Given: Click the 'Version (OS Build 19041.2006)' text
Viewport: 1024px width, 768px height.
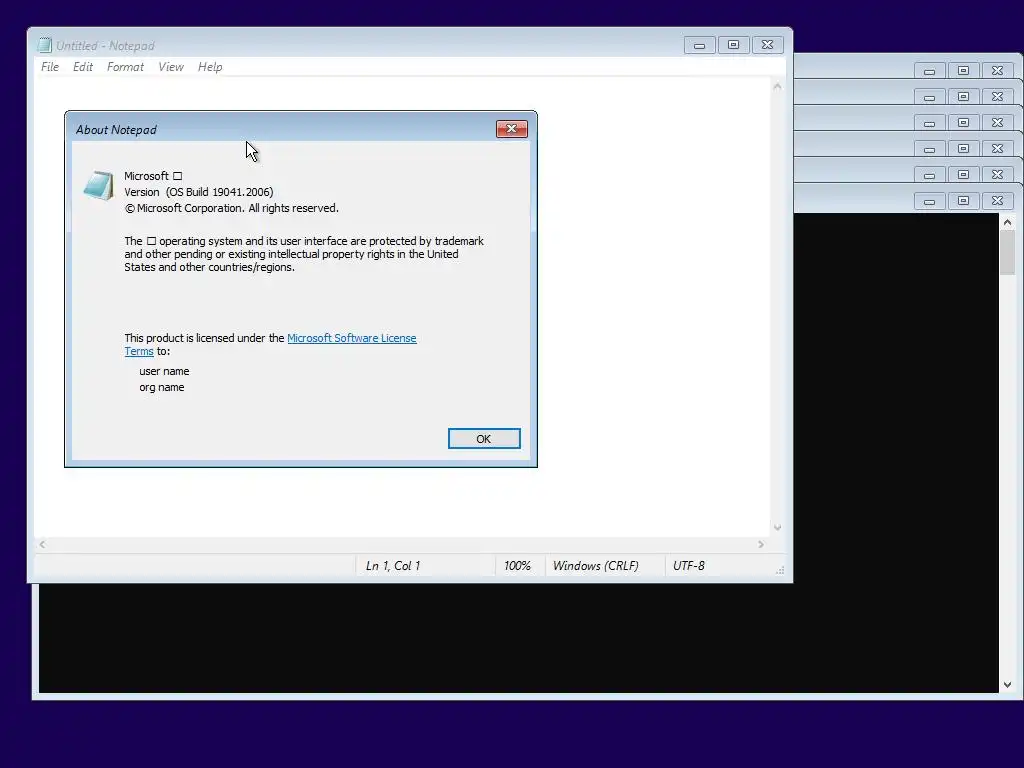Looking at the screenshot, I should [x=199, y=192].
